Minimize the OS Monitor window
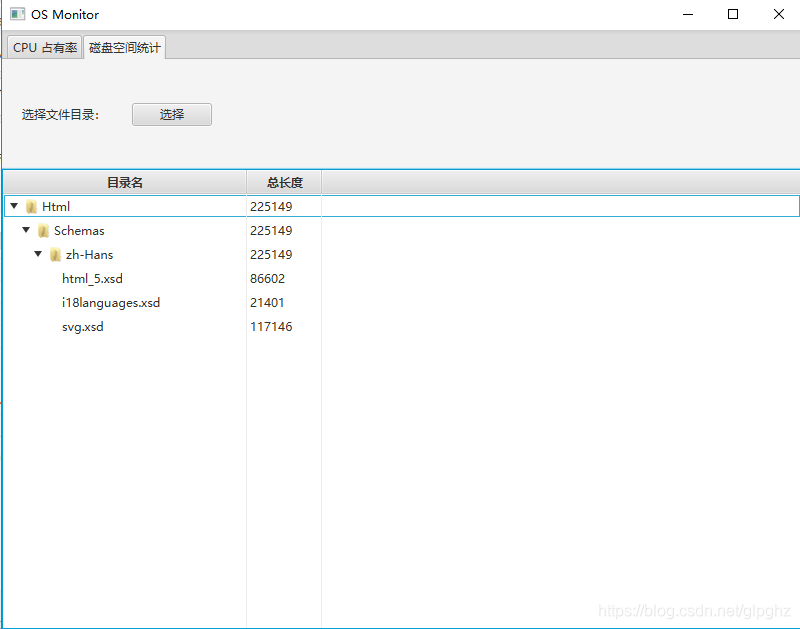This screenshot has height=629, width=800. point(688,14)
